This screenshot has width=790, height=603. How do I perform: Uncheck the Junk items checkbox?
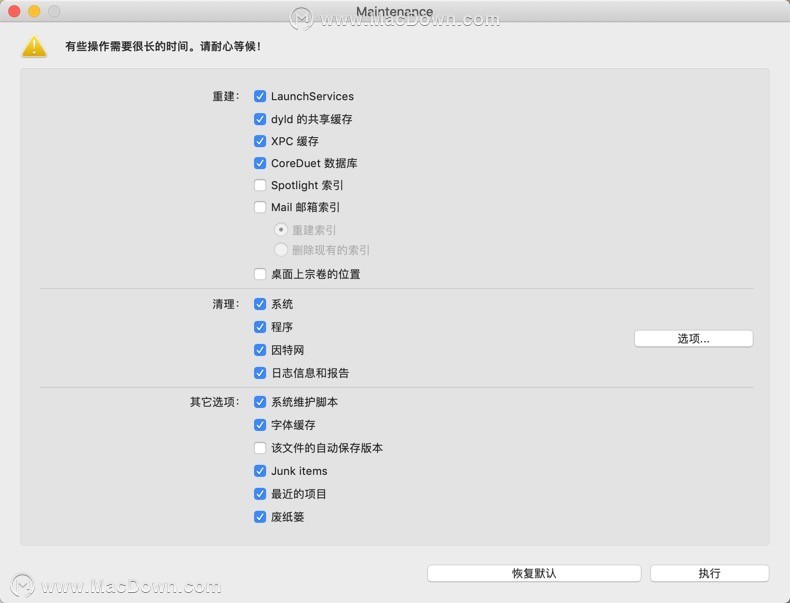260,471
